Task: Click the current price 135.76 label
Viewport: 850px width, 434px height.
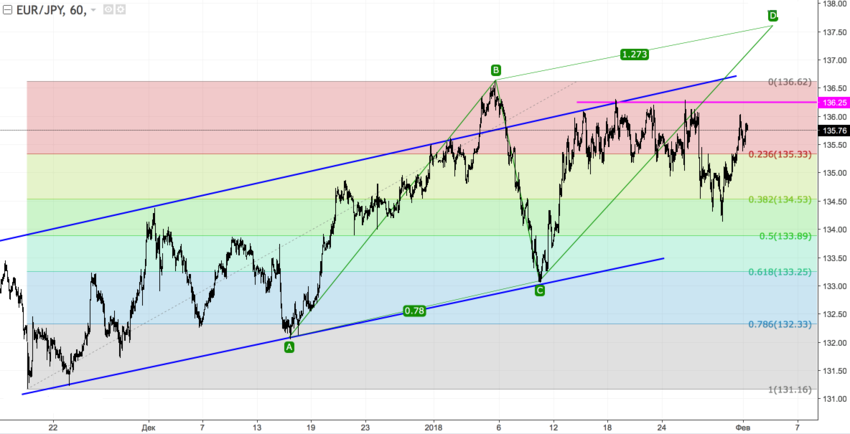Action: pyautogui.click(x=833, y=130)
